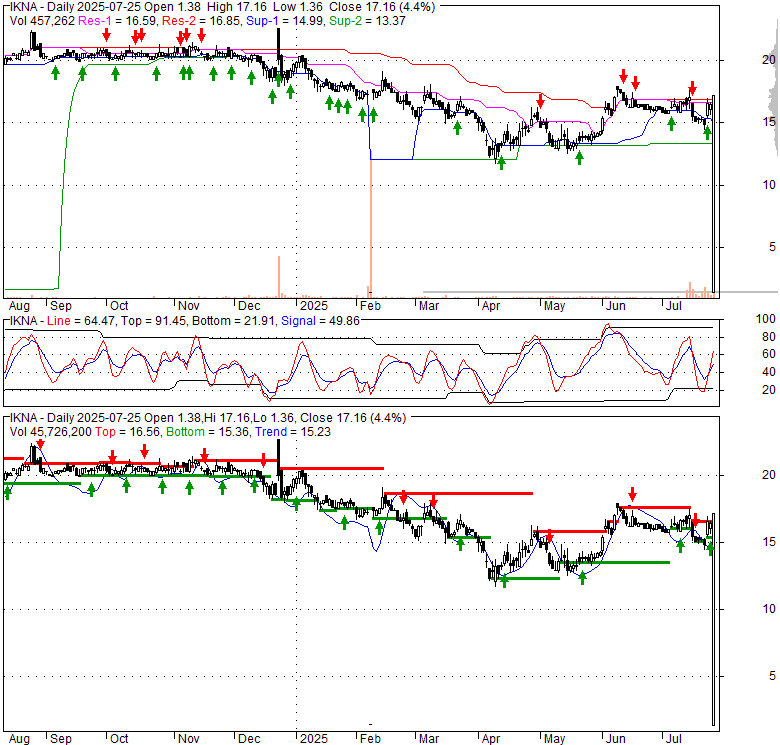The image size is (780, 745).
Task: Click the green up arrow at April low, bottom chart
Action: pyautogui.click(x=504, y=581)
